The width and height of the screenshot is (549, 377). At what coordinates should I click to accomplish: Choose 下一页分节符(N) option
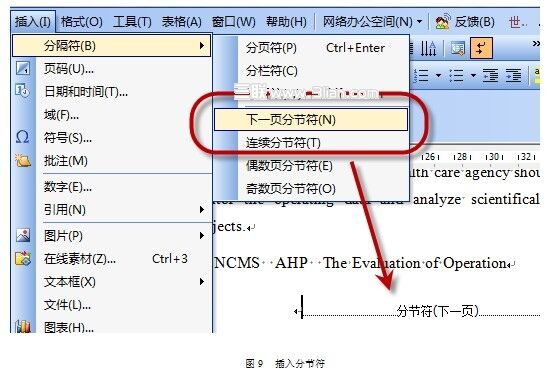point(311,120)
